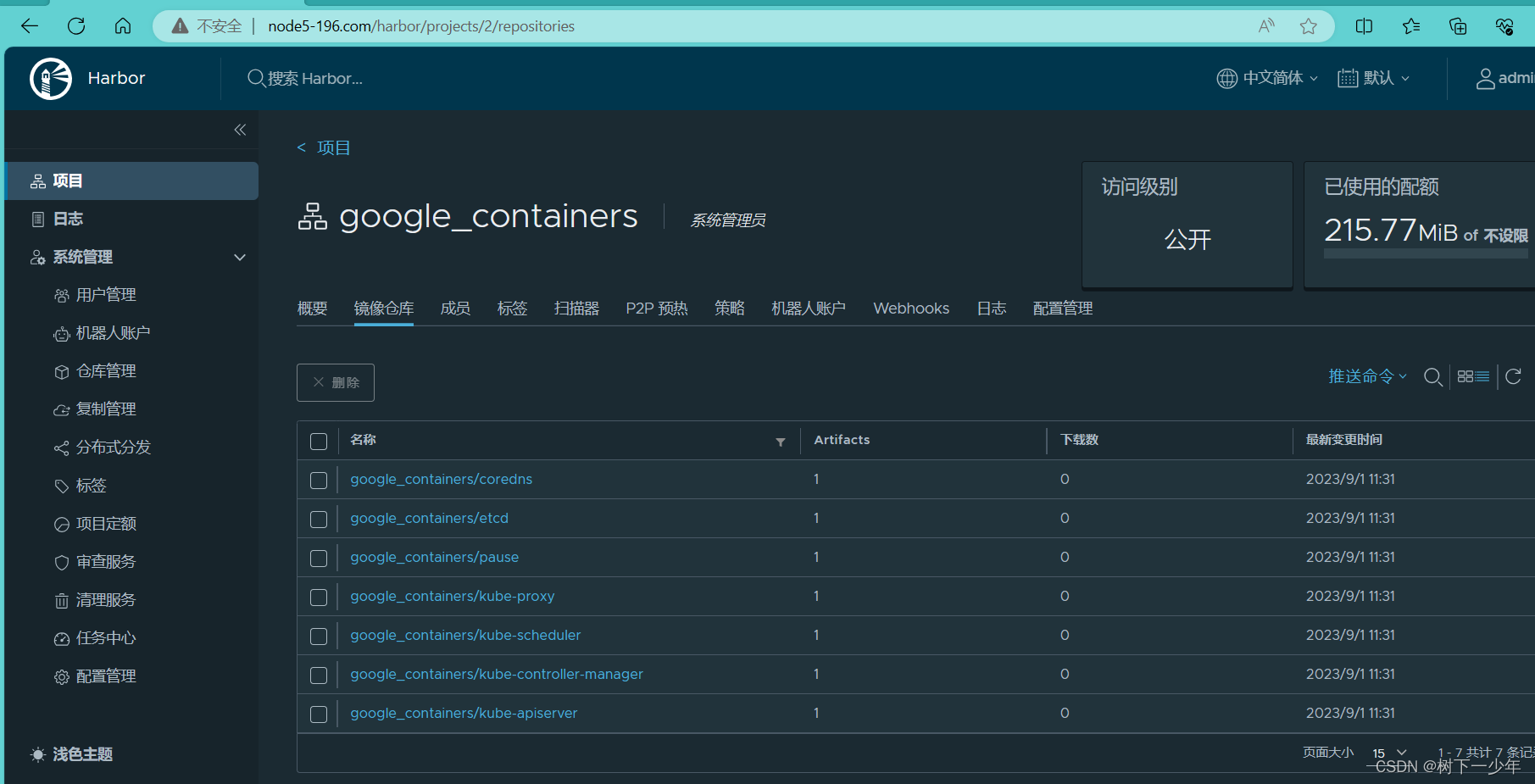Refresh the repository list
The image size is (1535, 784).
(1514, 376)
